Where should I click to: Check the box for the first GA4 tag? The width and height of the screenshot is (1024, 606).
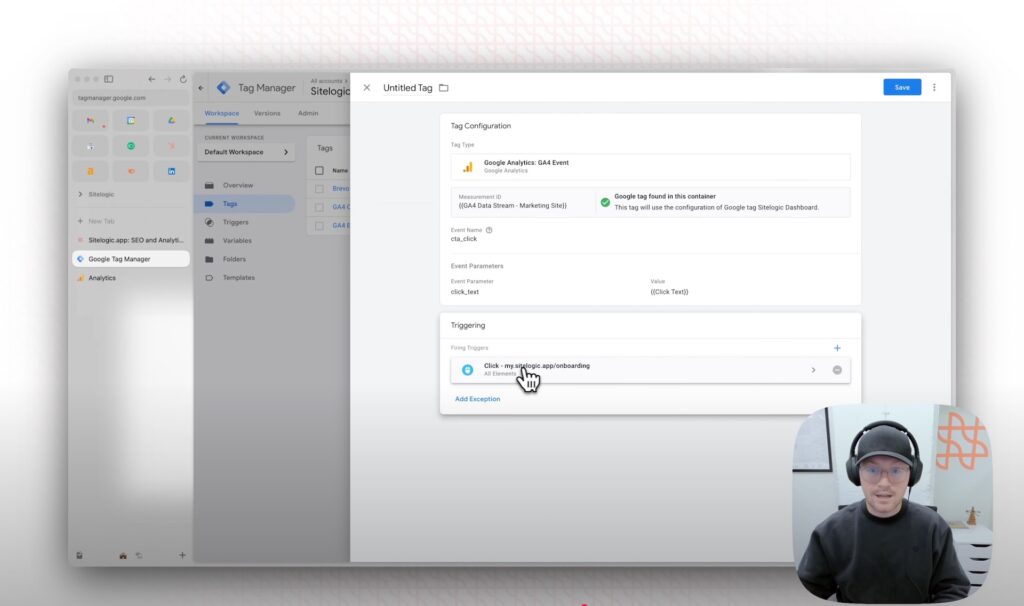click(319, 207)
